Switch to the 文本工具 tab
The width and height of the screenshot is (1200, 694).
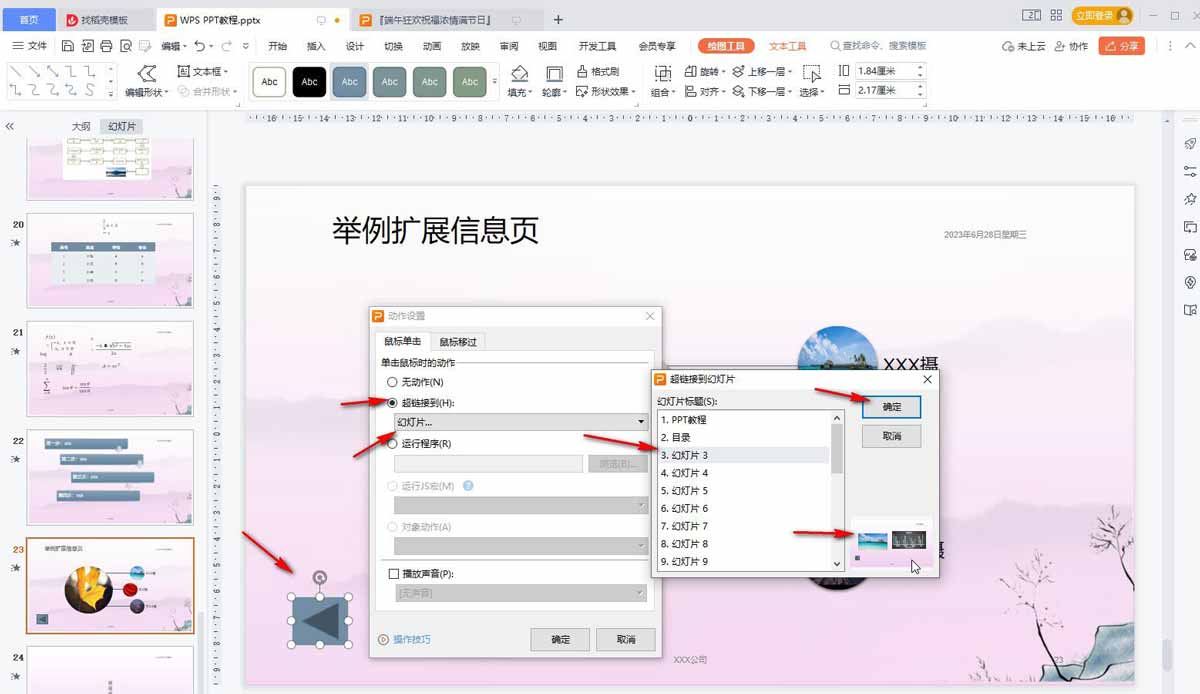pyautogui.click(x=788, y=46)
